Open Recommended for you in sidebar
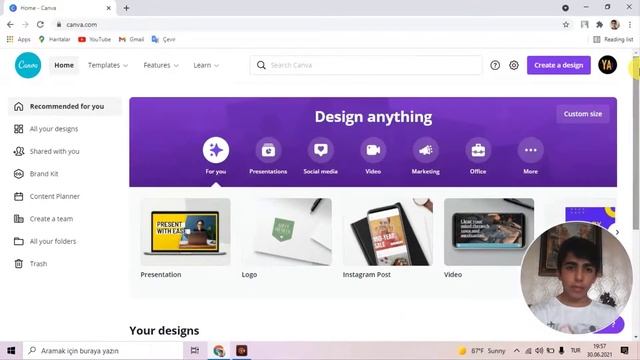 click(x=65, y=107)
